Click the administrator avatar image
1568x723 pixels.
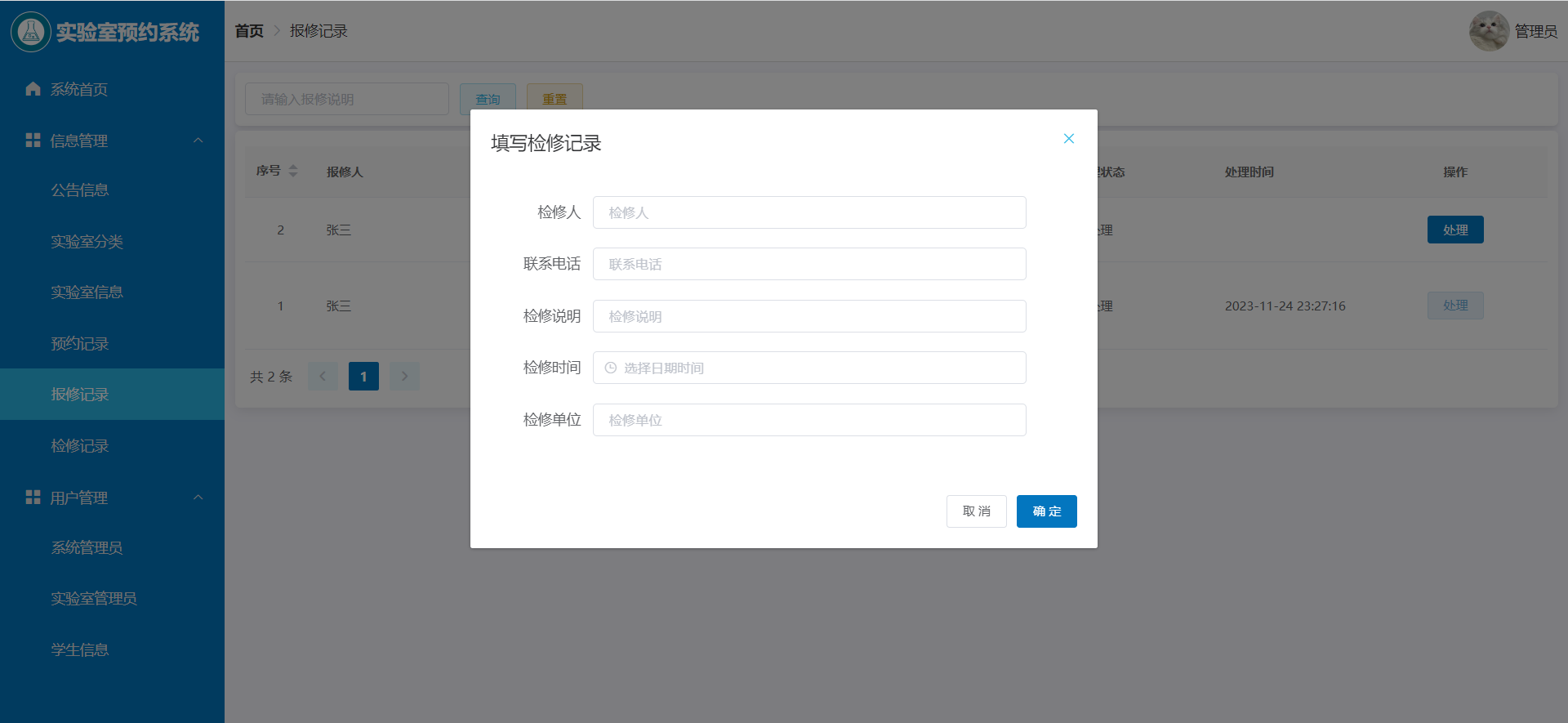1489,31
